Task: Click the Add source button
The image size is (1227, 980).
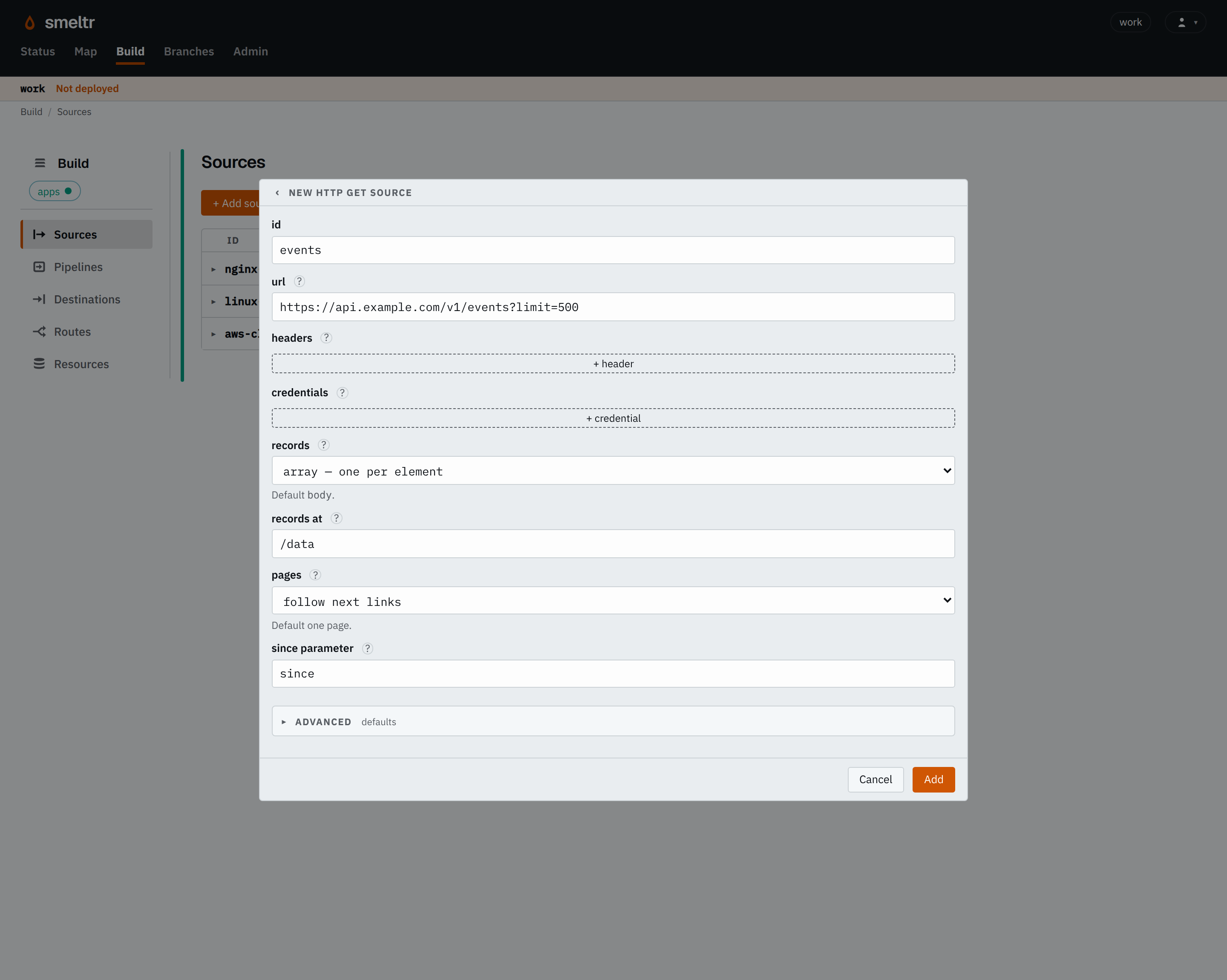Action: pyautogui.click(x=230, y=203)
